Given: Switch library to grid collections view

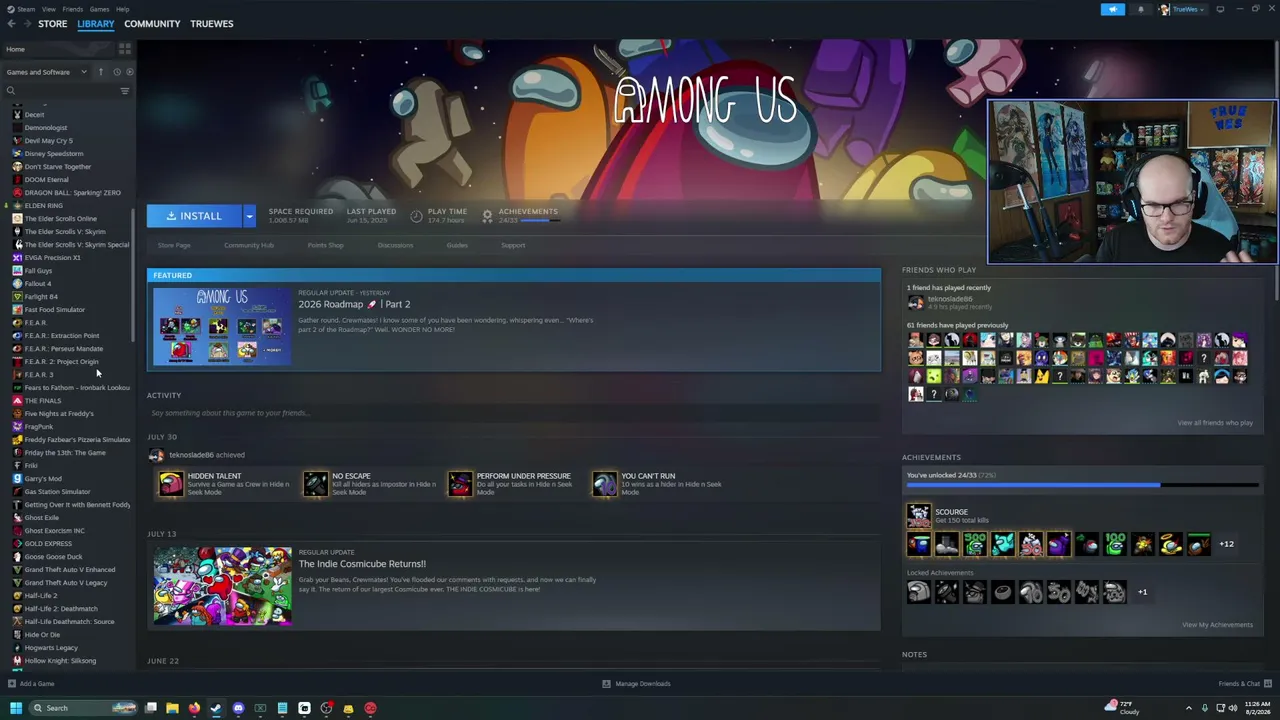Looking at the screenshot, I should coord(125,49).
